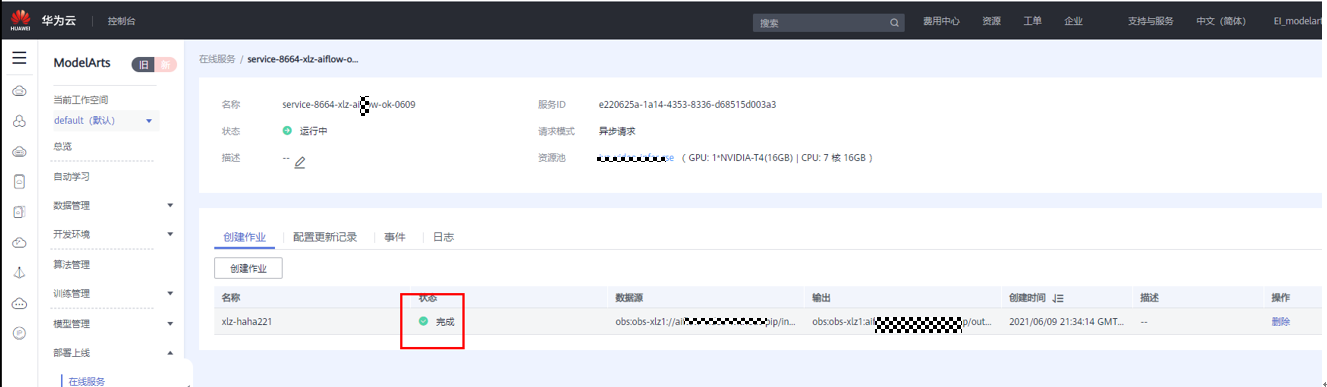Open the EI_modelarts account menu

pyautogui.click(x=1297, y=21)
